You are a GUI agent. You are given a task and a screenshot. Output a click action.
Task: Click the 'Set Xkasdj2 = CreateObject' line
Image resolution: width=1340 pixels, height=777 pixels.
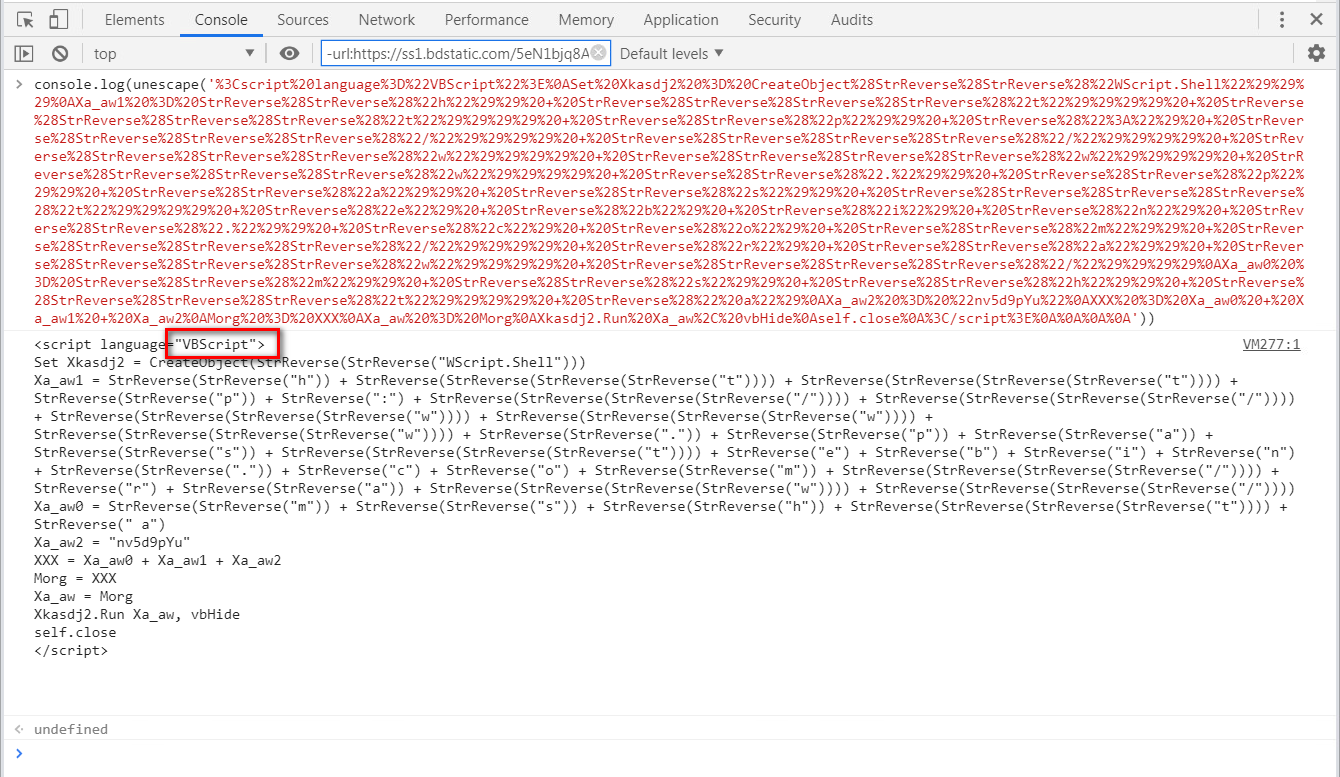click(309, 362)
